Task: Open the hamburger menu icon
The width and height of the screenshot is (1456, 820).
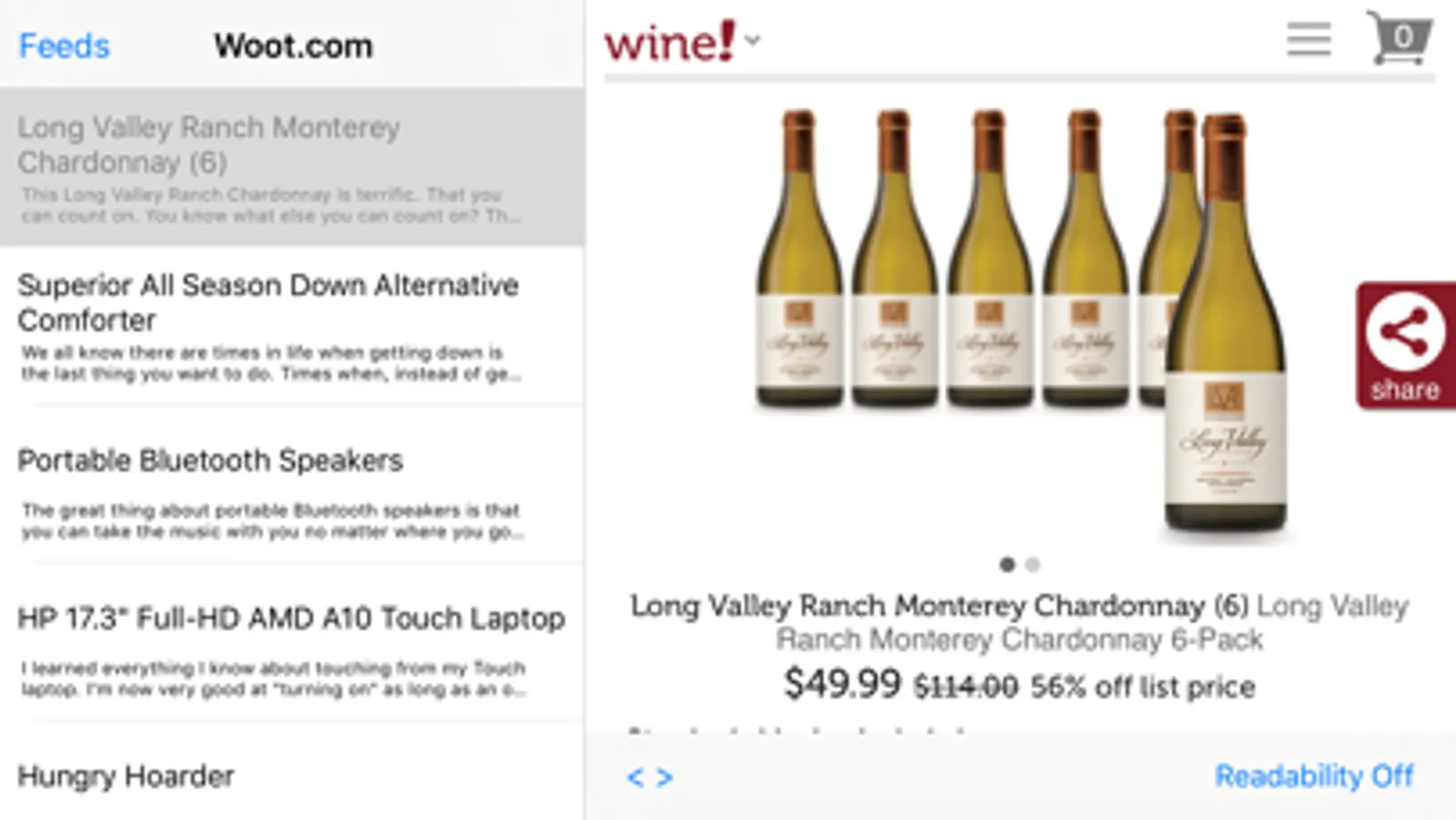Action: click(1308, 39)
